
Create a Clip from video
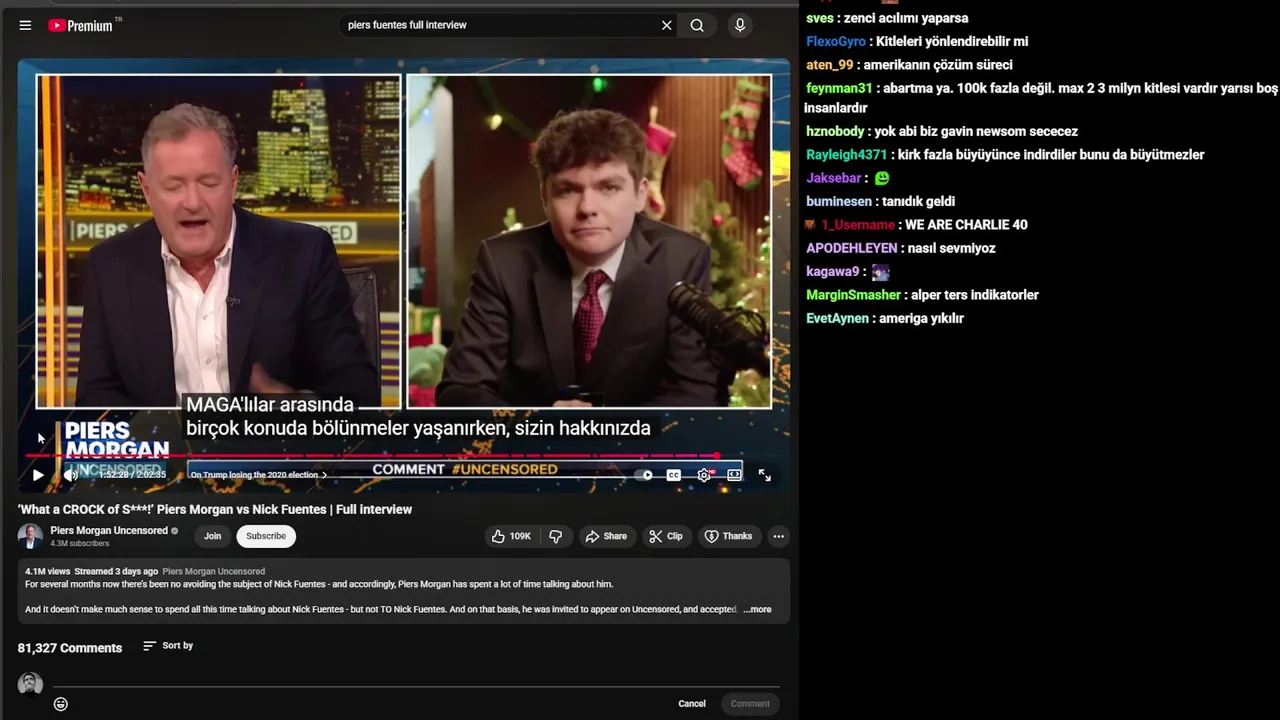coord(665,536)
